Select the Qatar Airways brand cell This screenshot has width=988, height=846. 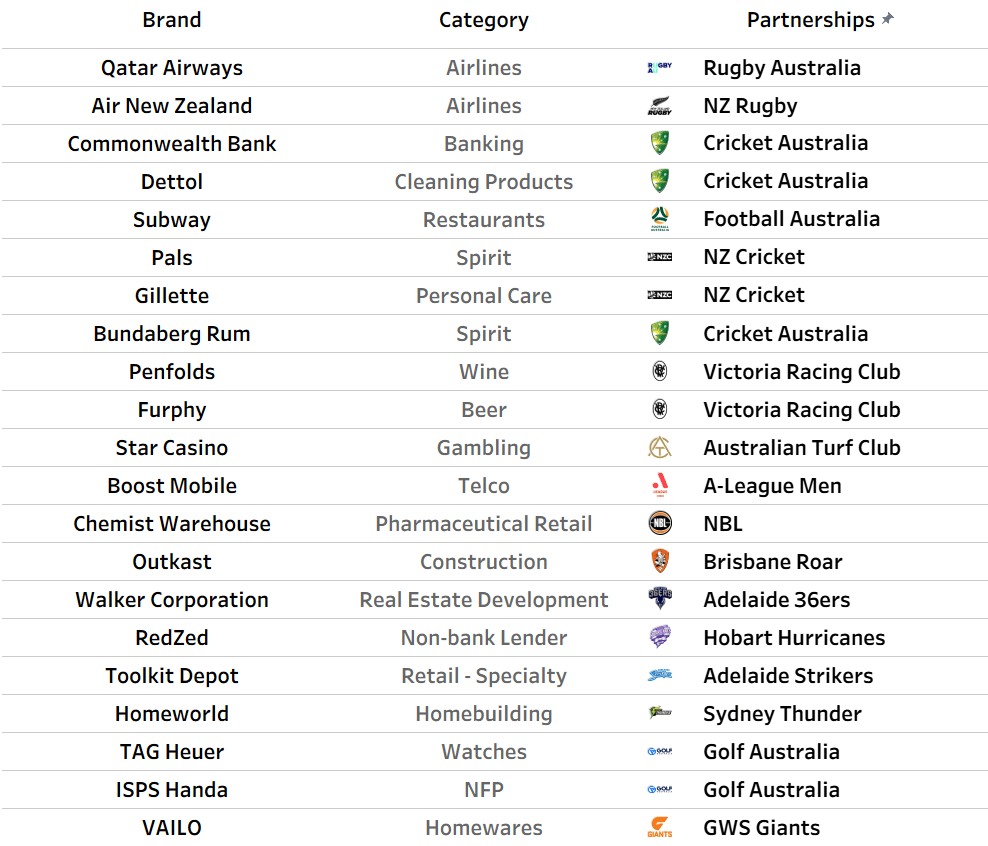171,67
